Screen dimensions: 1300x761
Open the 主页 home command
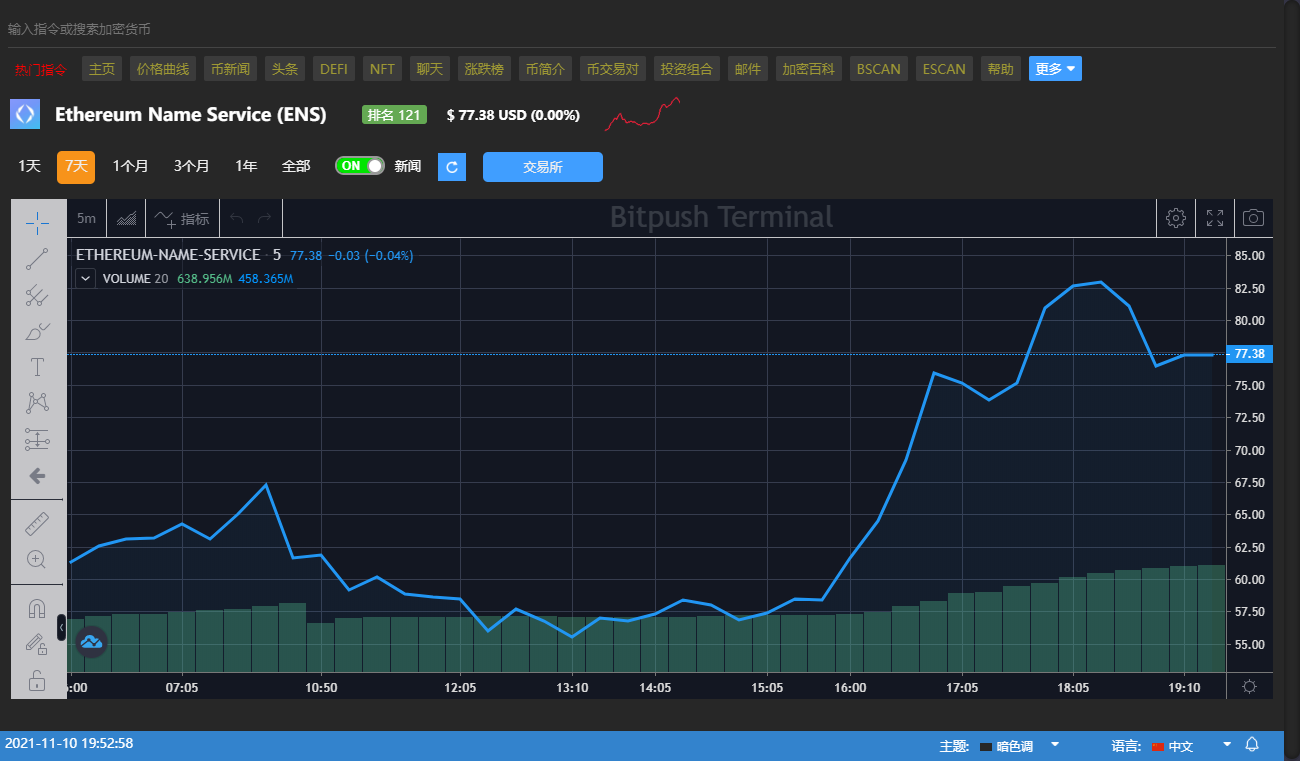pos(102,69)
